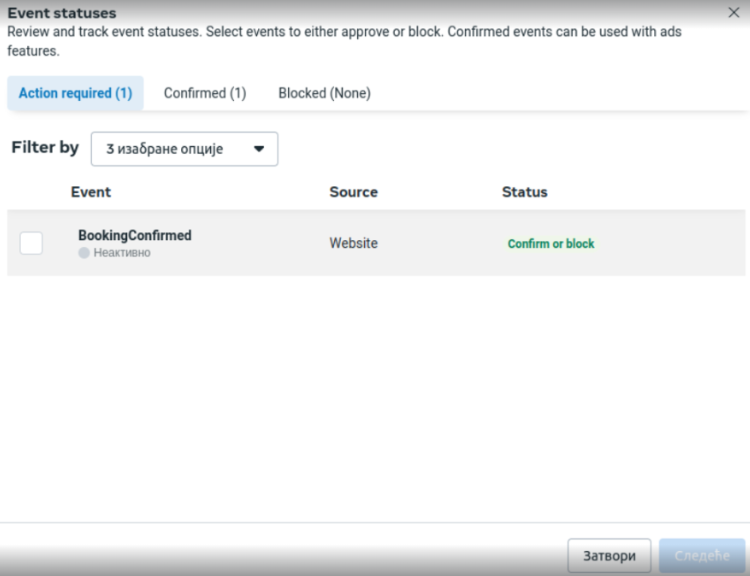Close the Event statuses dialog with X
The width and height of the screenshot is (750, 576).
(734, 13)
